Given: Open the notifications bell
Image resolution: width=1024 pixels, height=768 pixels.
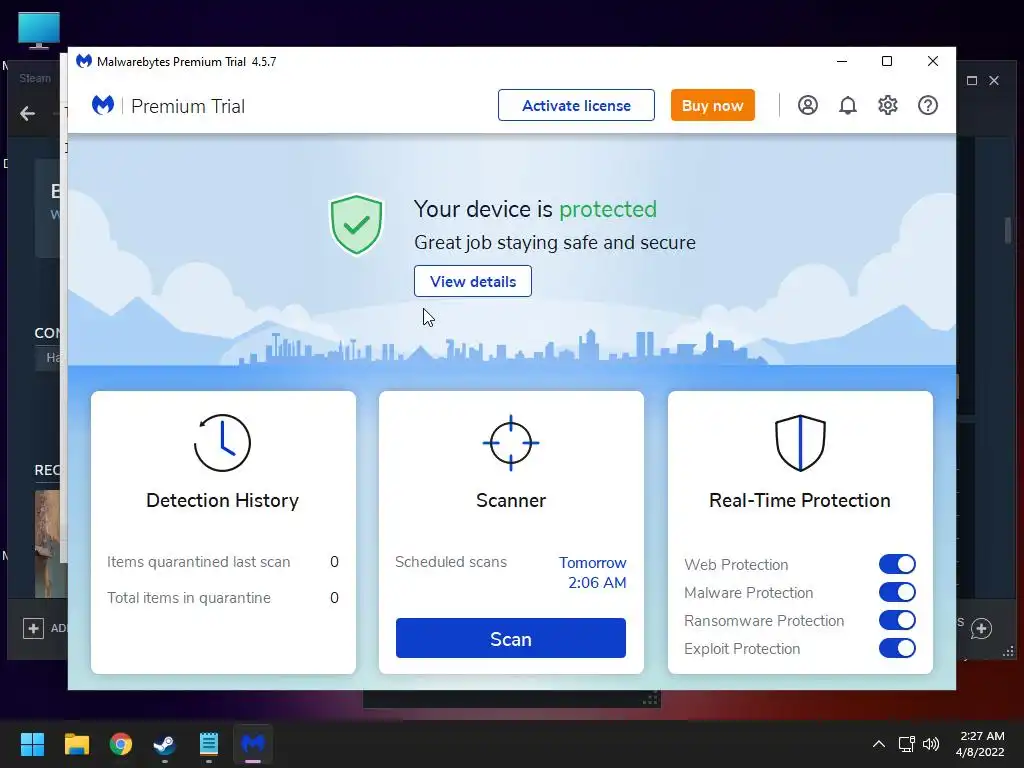Looking at the screenshot, I should click(848, 105).
